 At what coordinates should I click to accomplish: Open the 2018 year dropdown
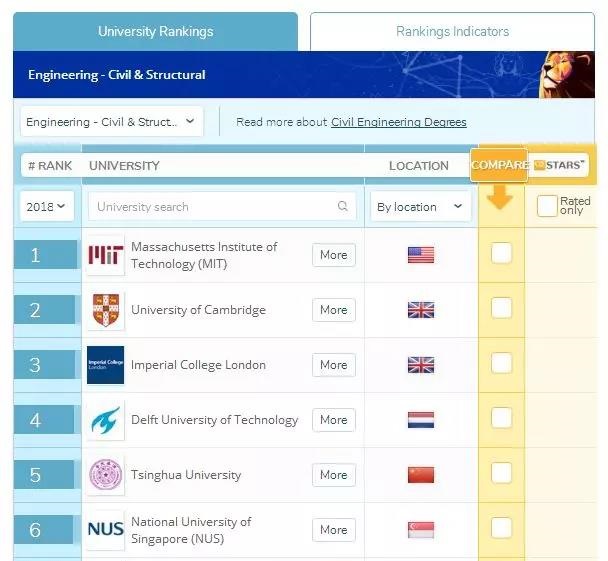tap(47, 206)
